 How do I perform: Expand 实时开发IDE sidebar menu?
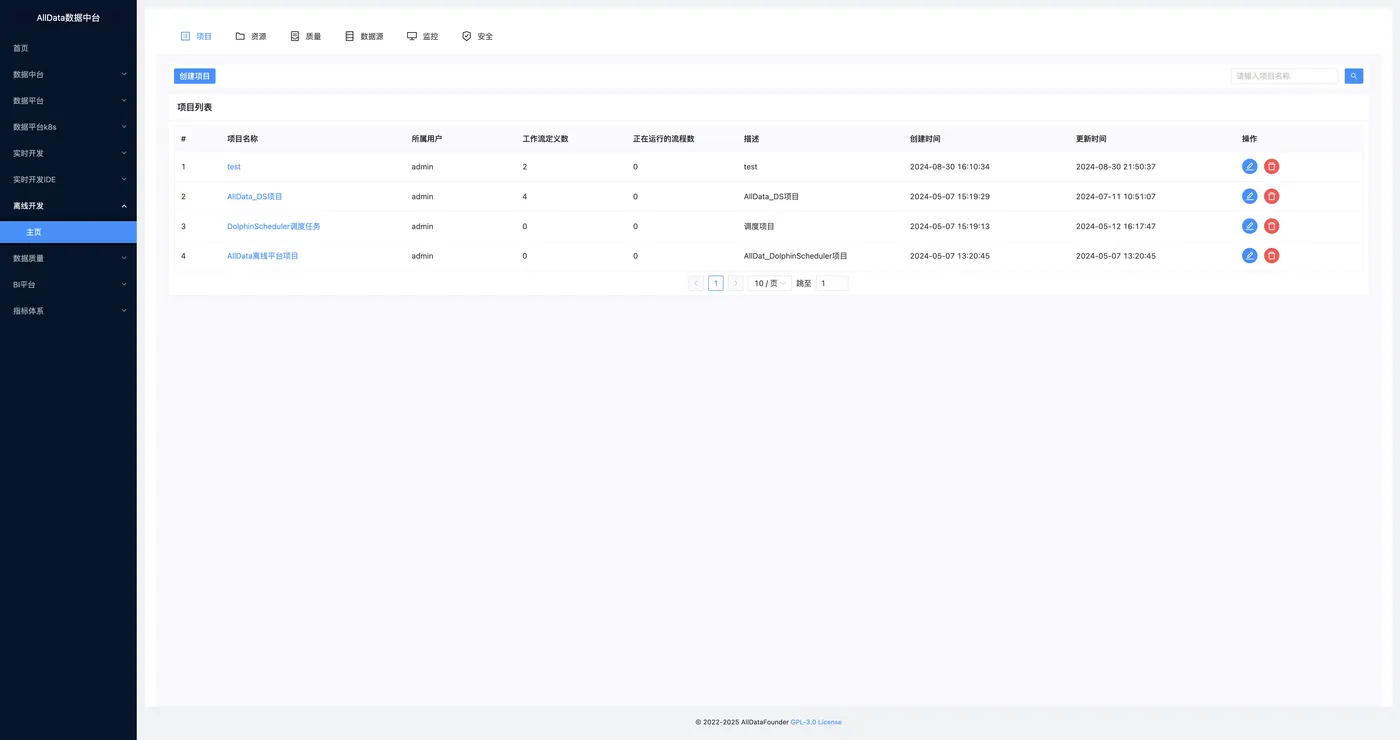pyautogui.click(x=68, y=179)
